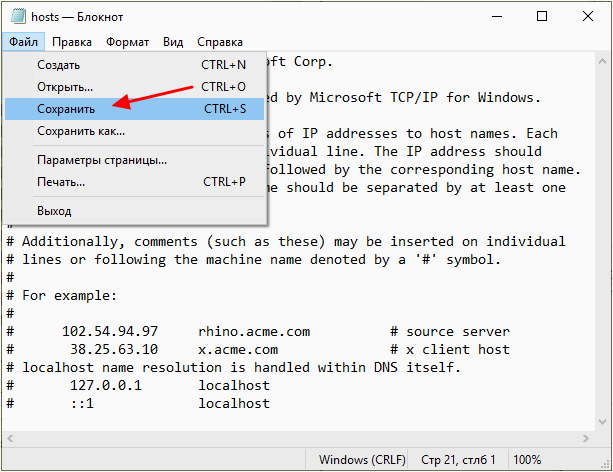This screenshot has width=613, height=472.
Task: Open the Правка menu
Action: 72,42
